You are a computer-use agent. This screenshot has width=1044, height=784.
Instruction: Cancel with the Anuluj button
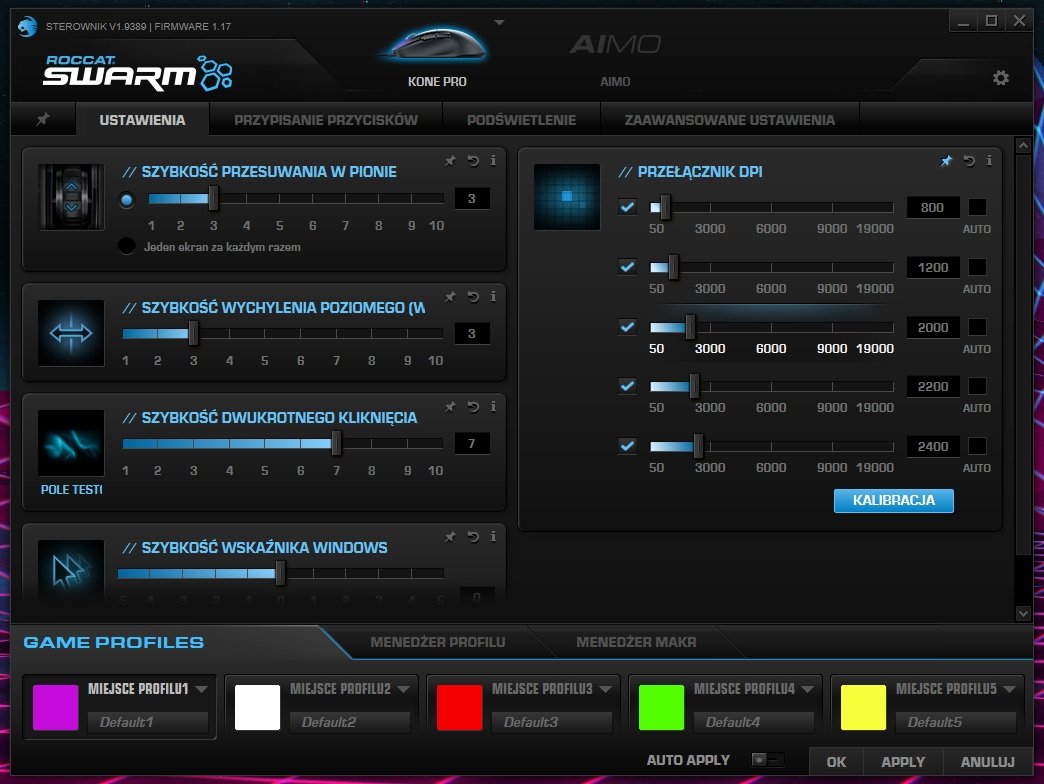pyautogui.click(x=987, y=761)
